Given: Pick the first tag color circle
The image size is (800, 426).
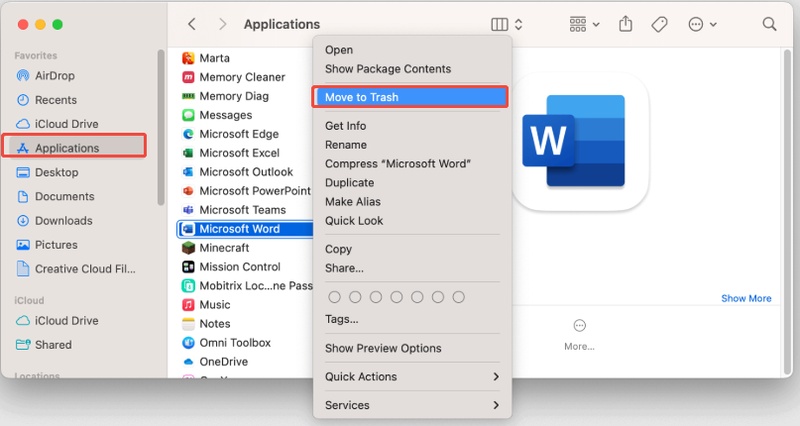Looking at the screenshot, I should (x=335, y=297).
